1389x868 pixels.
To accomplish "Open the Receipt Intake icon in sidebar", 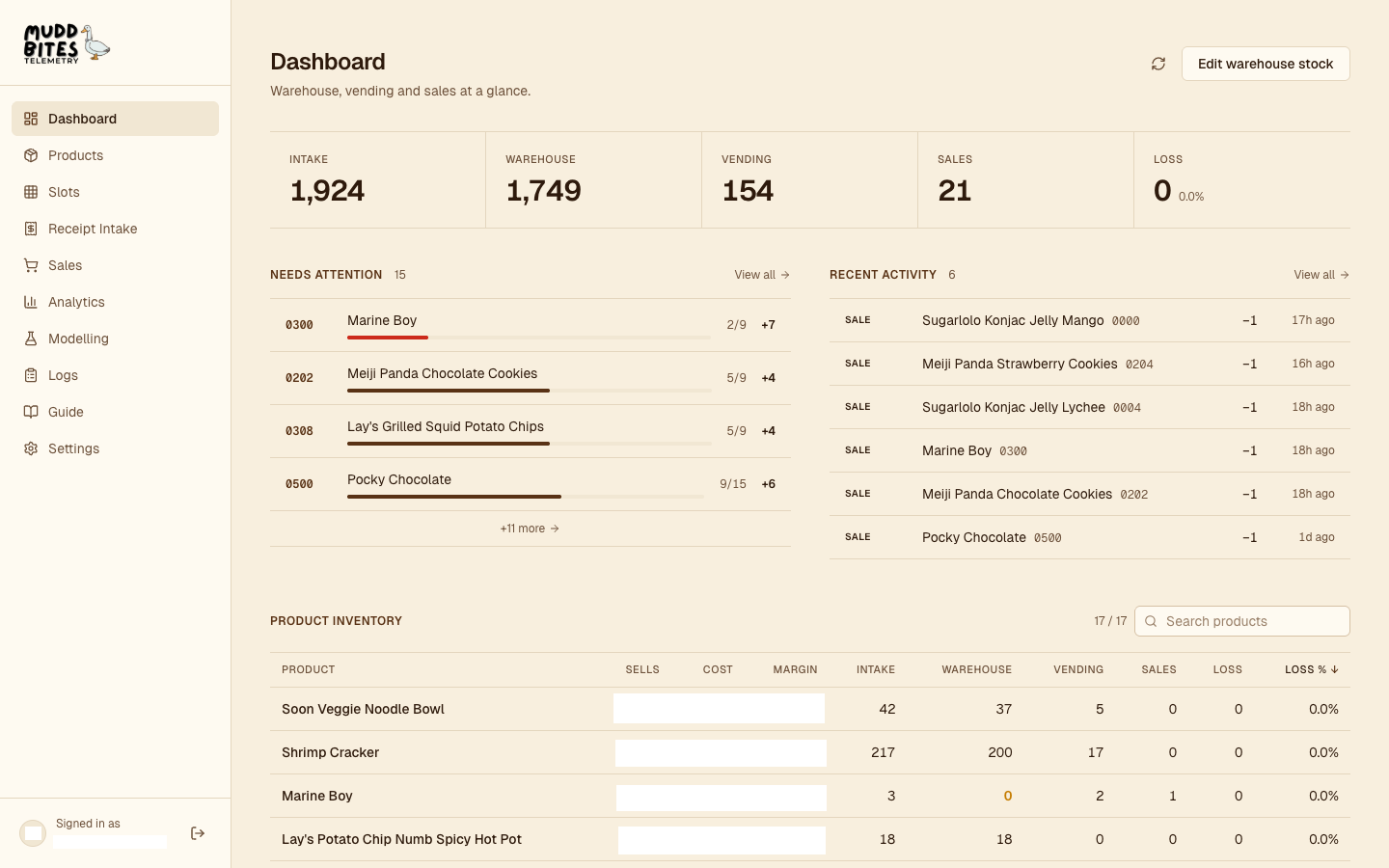I will [32, 229].
